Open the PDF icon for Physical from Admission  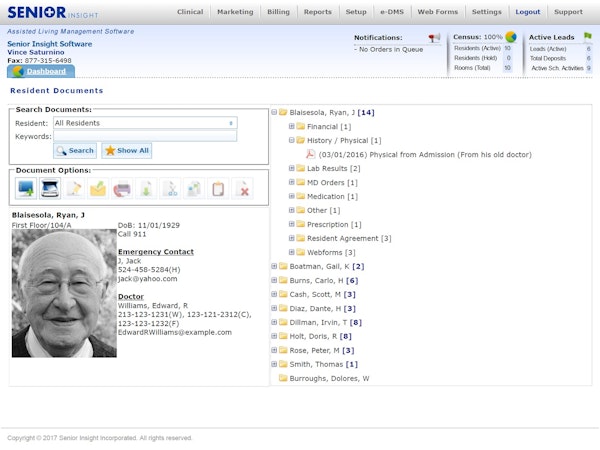[310, 155]
